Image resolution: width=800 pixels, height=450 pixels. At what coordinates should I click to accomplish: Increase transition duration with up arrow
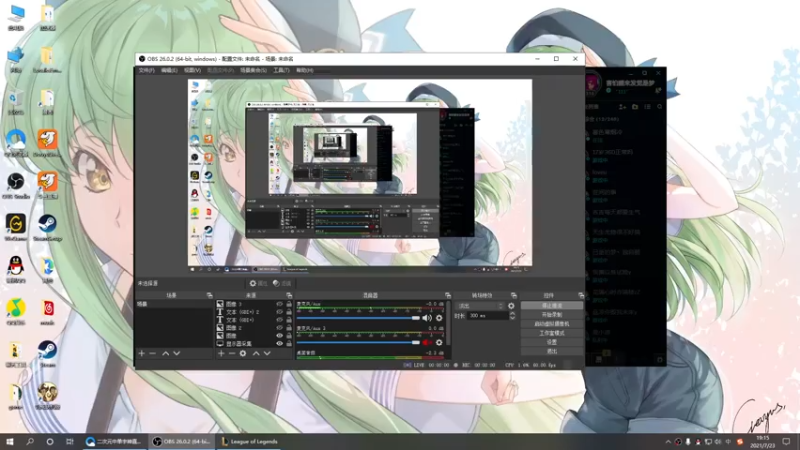click(x=512, y=313)
